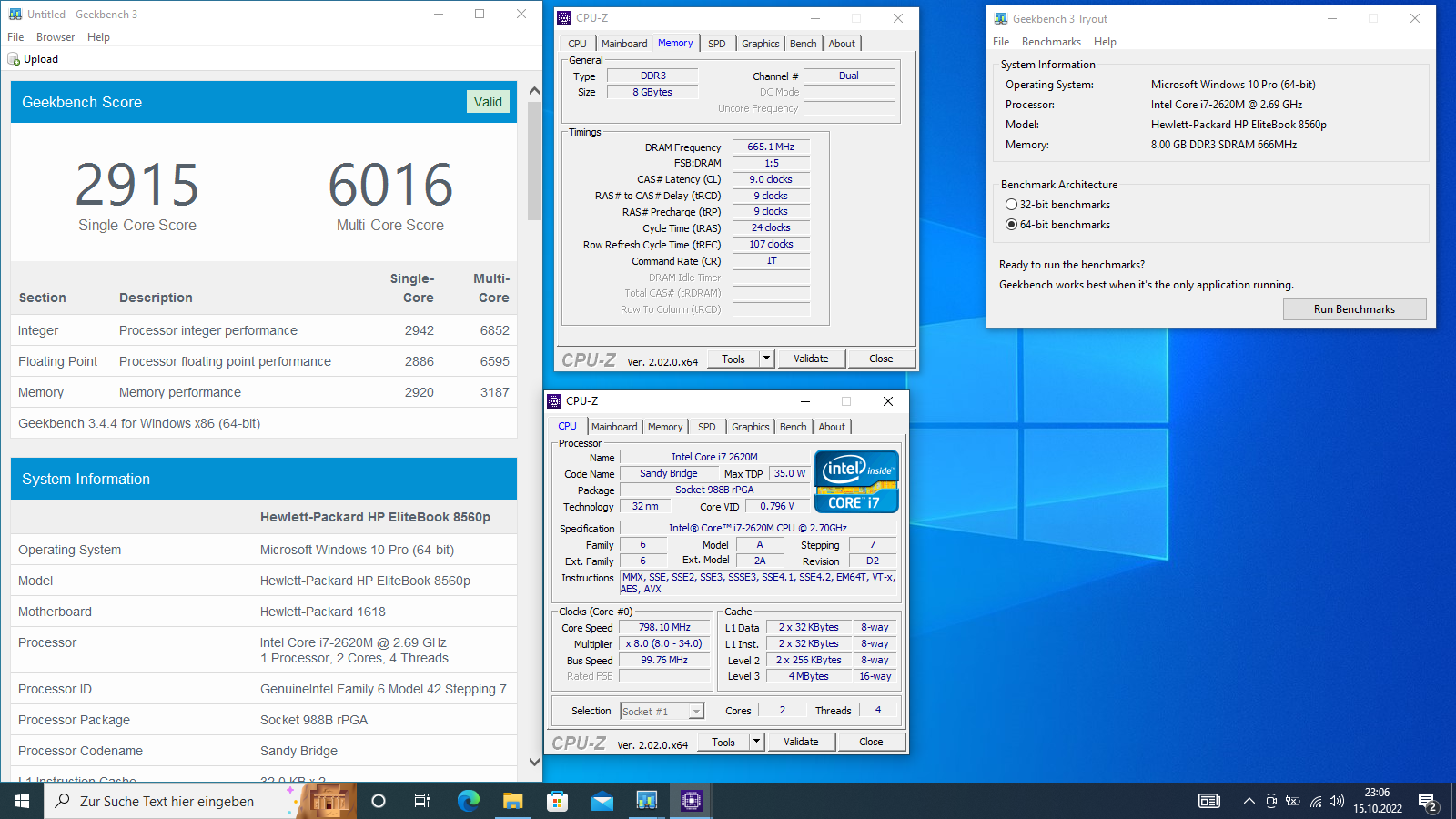This screenshot has height=819, width=1456.
Task: Open Windows Start menu
Action: [x=22, y=801]
